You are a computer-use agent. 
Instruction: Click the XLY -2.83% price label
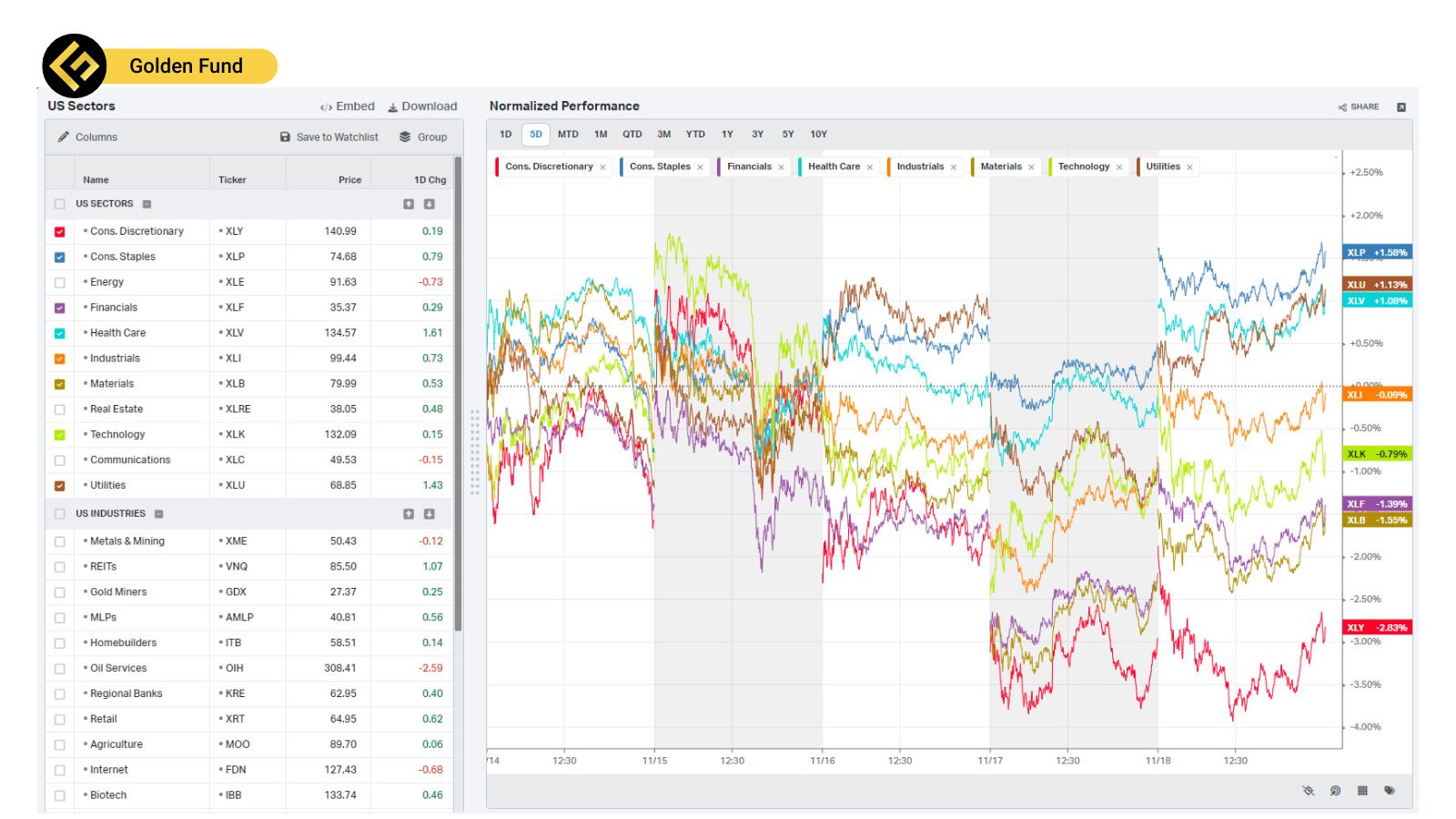(x=1377, y=628)
